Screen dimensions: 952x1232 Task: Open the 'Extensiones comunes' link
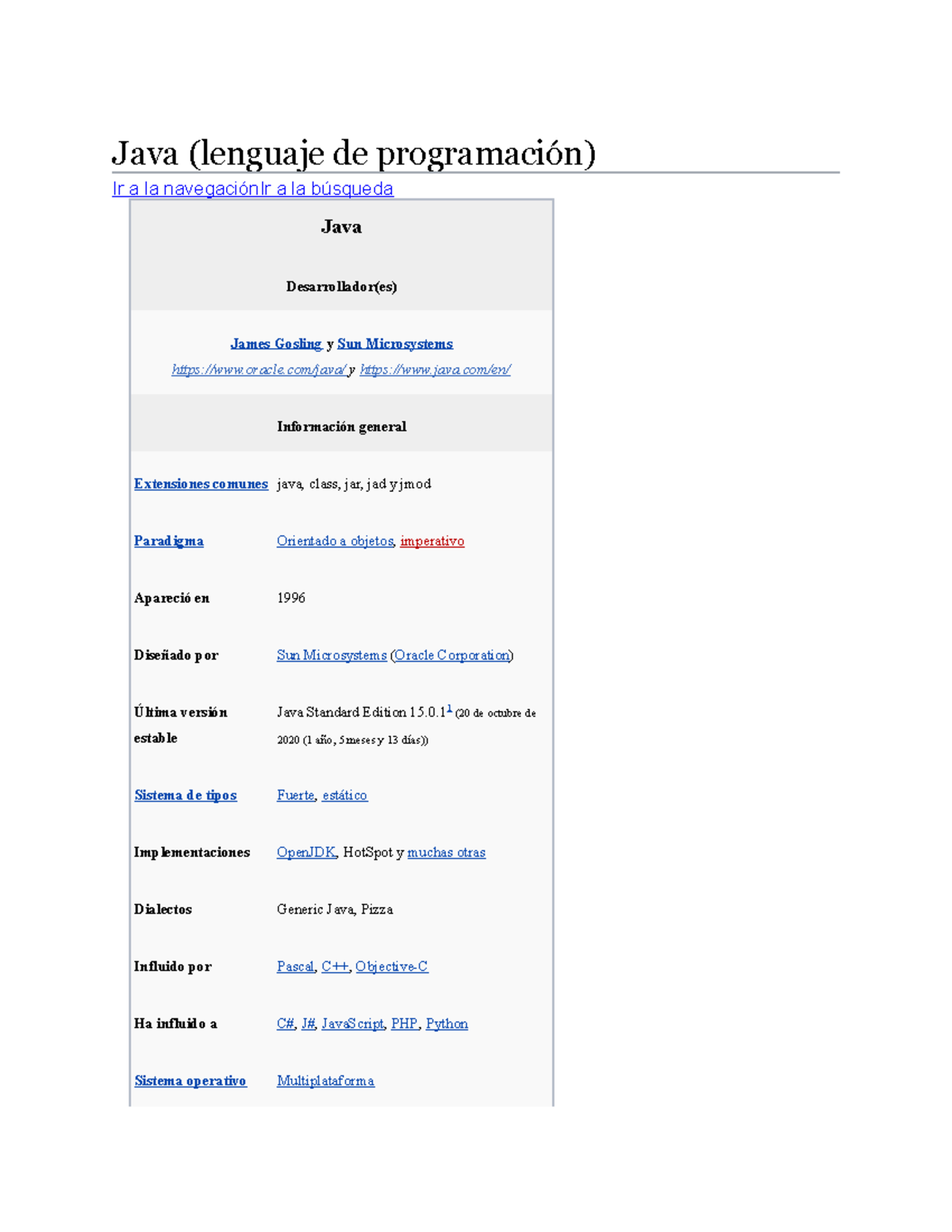tap(201, 483)
